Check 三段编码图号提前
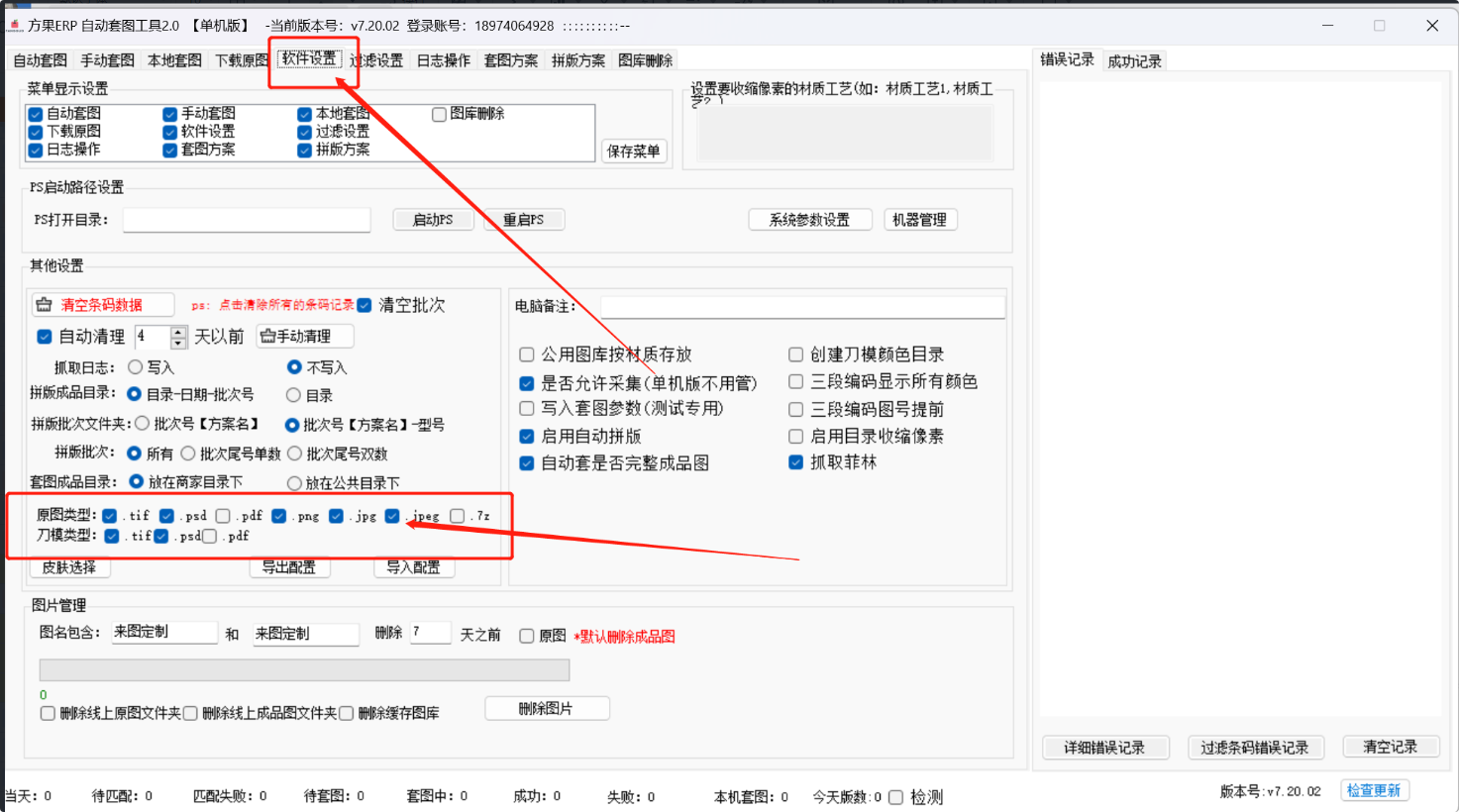The image size is (1459, 812). 795,409
